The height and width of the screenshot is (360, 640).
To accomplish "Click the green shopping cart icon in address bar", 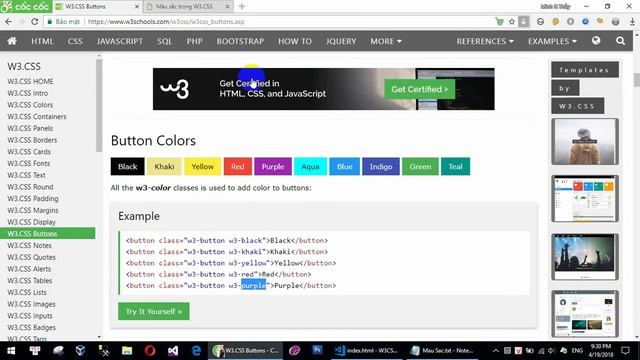I will click(x=499, y=22).
